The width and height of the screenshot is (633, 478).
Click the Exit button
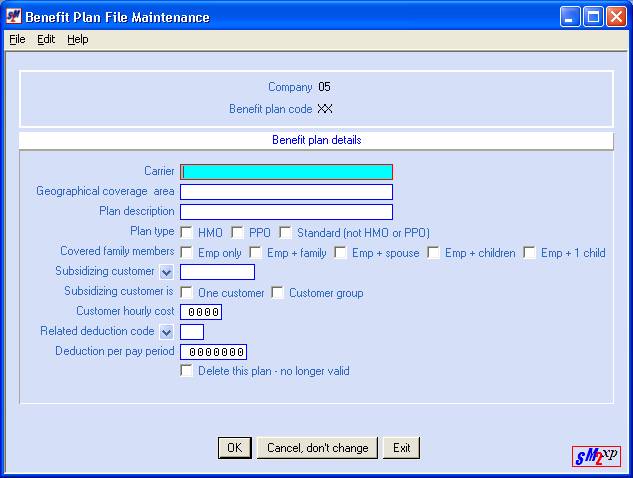click(402, 448)
